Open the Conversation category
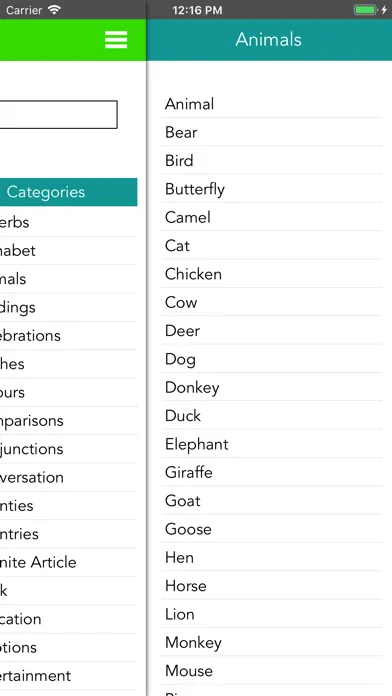Image resolution: width=392 pixels, height=696 pixels. [x=68, y=477]
